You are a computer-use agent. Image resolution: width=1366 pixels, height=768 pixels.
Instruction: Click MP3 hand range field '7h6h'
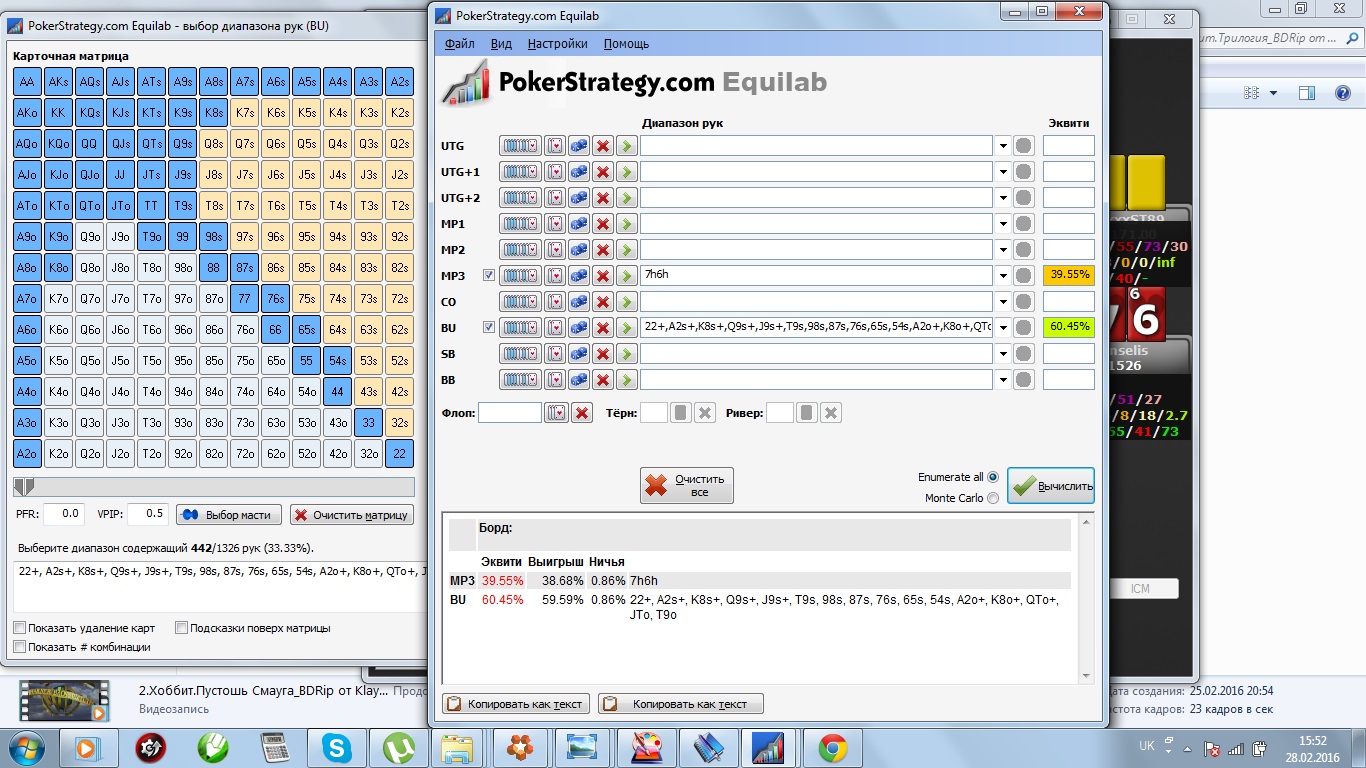(817, 276)
